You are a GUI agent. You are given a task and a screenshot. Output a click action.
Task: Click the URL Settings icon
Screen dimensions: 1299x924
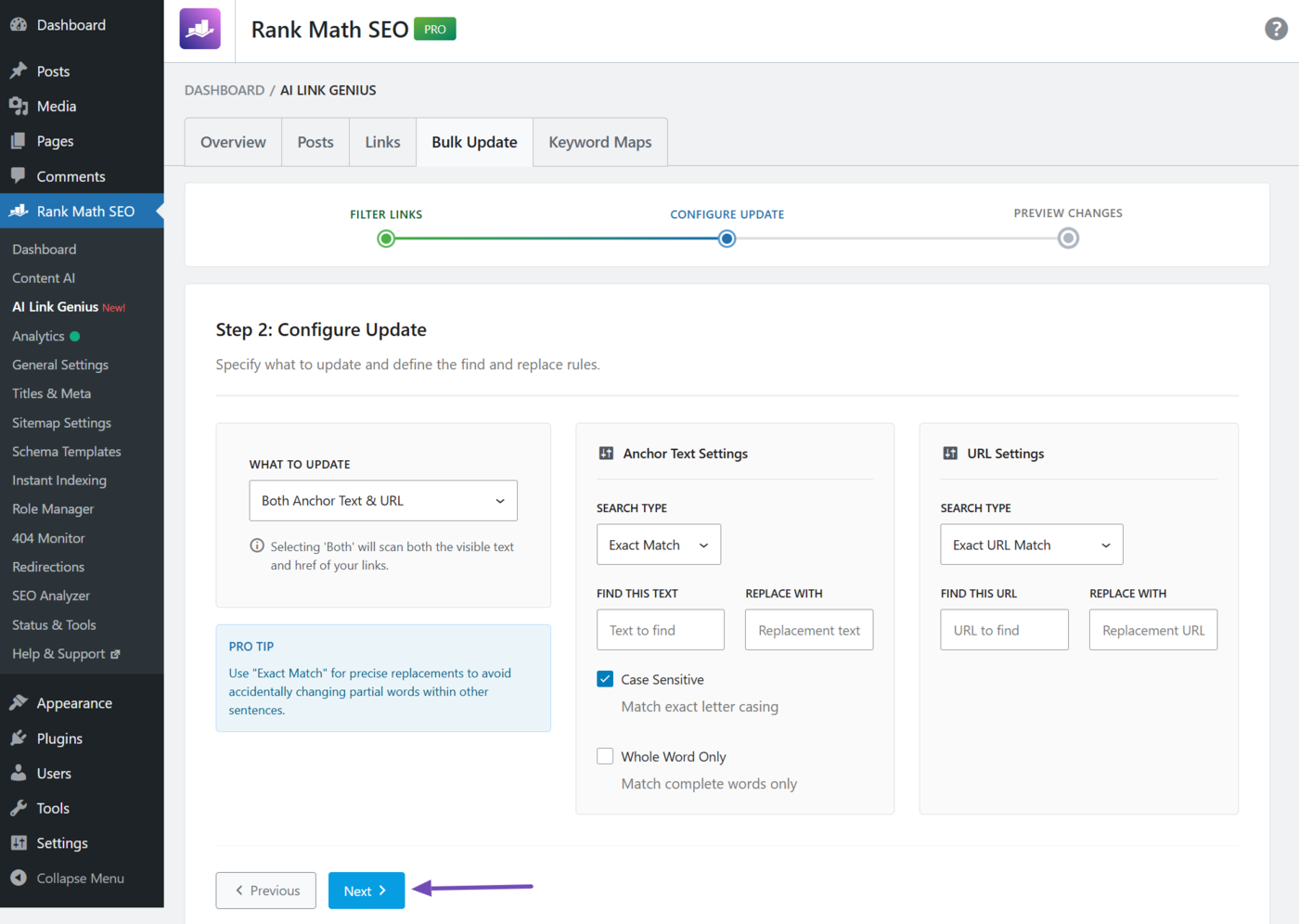point(950,453)
